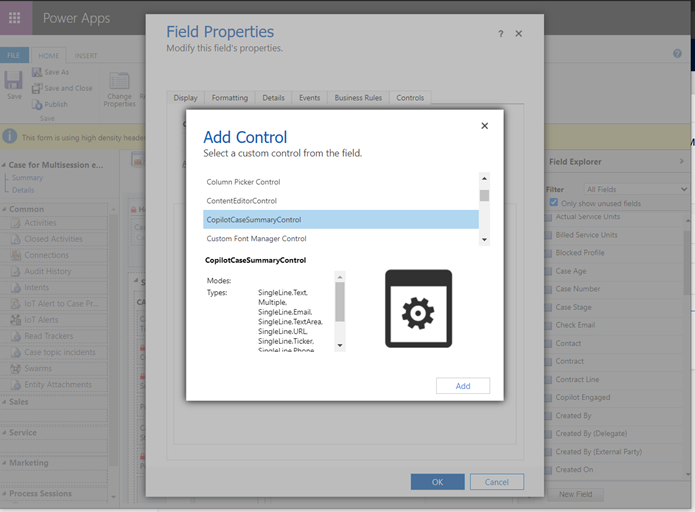Image resolution: width=695 pixels, height=512 pixels.
Task: Click the Add button
Action: (x=463, y=386)
